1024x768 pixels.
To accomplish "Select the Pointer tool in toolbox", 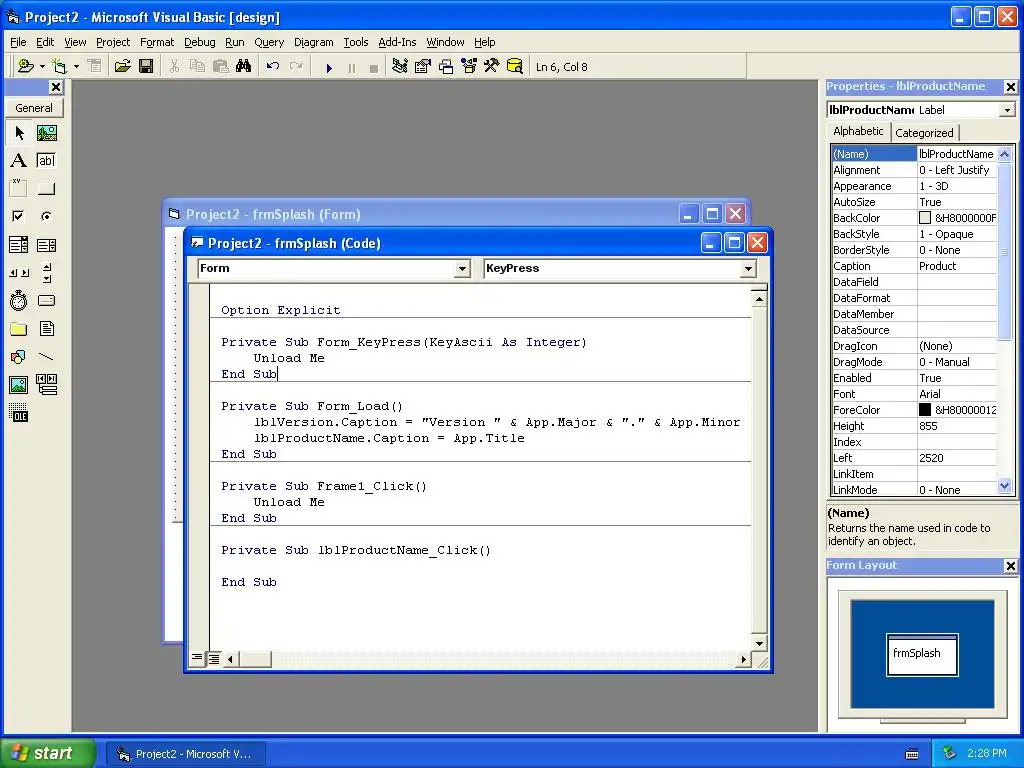I will 19,133.
